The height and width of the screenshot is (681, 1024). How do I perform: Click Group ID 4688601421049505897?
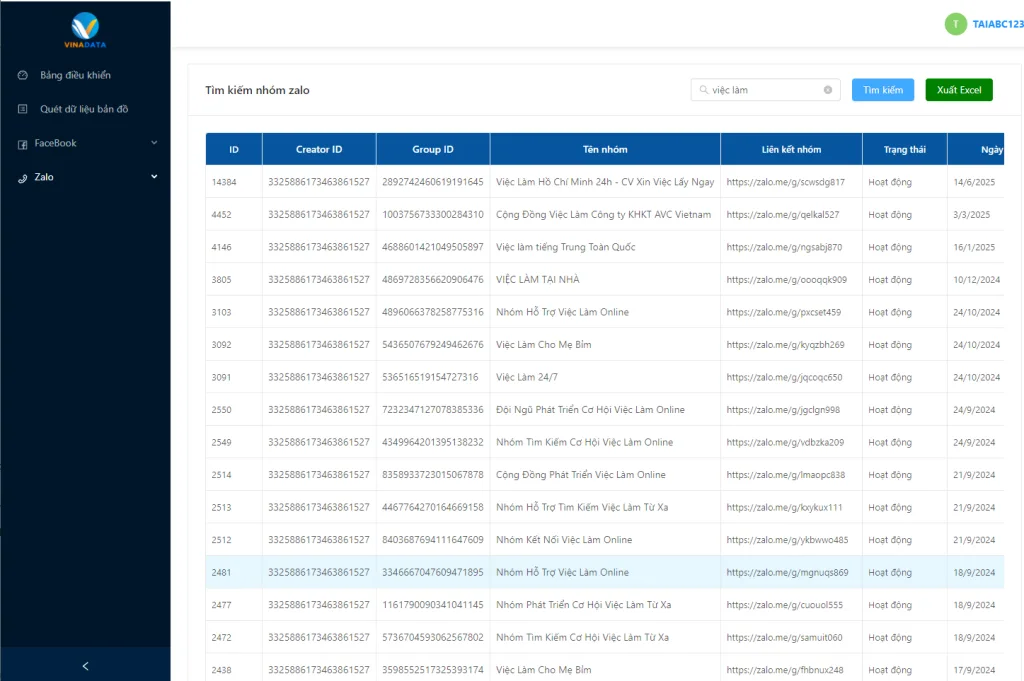[x=433, y=247]
